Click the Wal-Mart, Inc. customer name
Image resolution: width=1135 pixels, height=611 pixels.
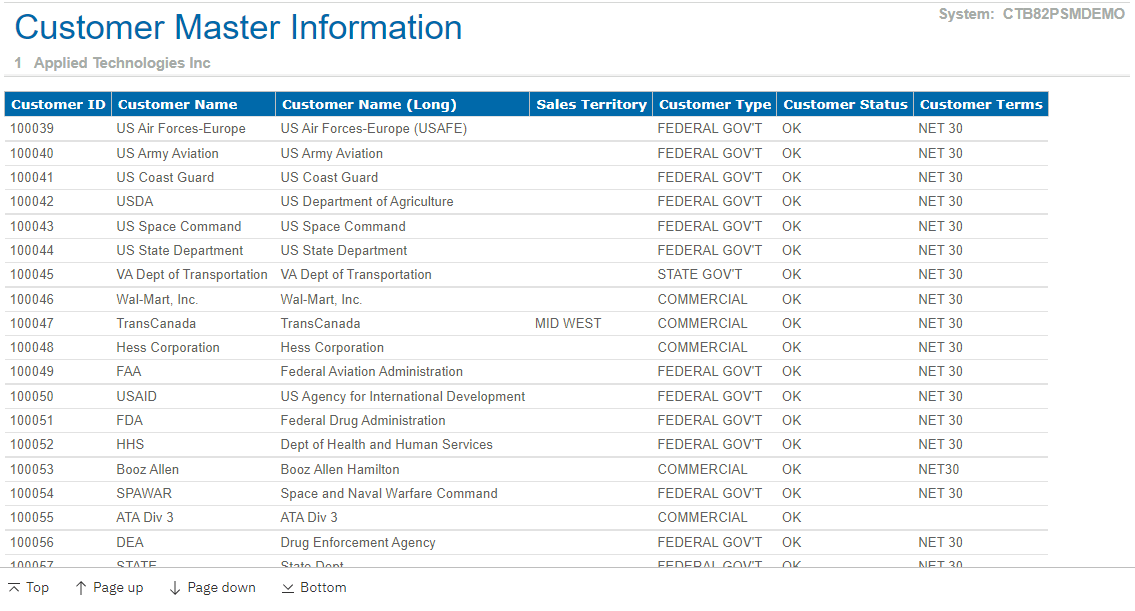(157, 299)
